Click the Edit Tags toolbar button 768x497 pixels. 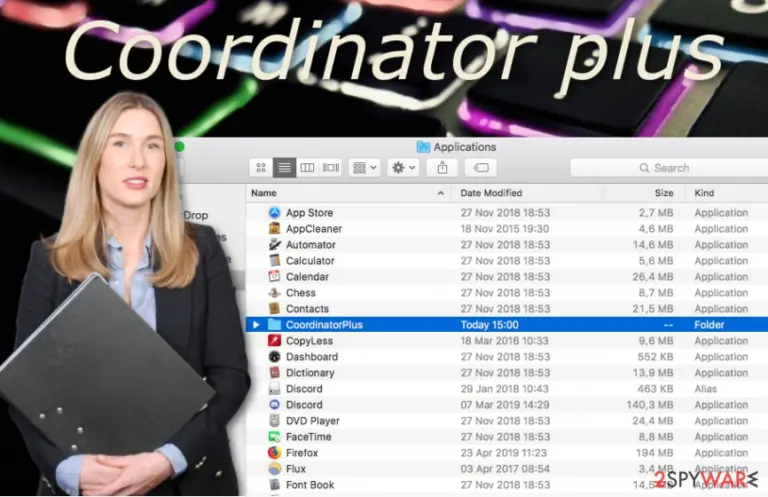(481, 168)
